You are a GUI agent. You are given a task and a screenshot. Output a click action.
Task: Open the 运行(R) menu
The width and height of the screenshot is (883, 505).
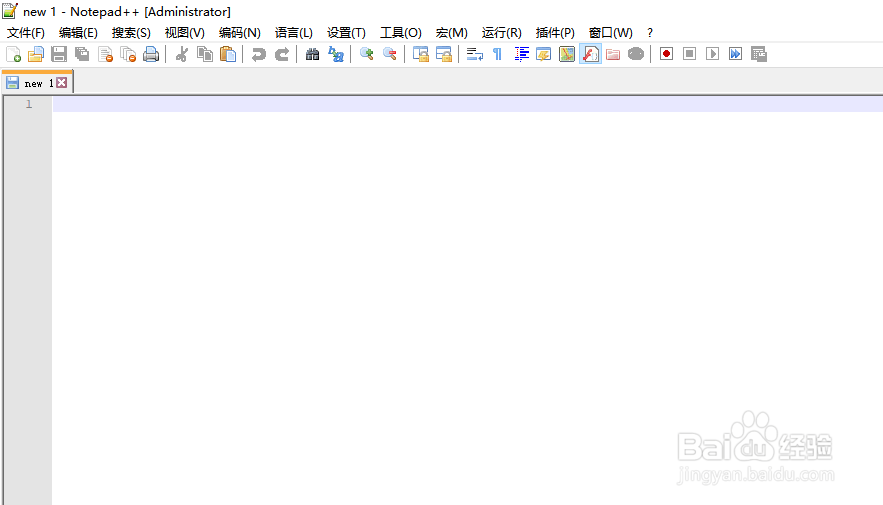pyautogui.click(x=501, y=33)
